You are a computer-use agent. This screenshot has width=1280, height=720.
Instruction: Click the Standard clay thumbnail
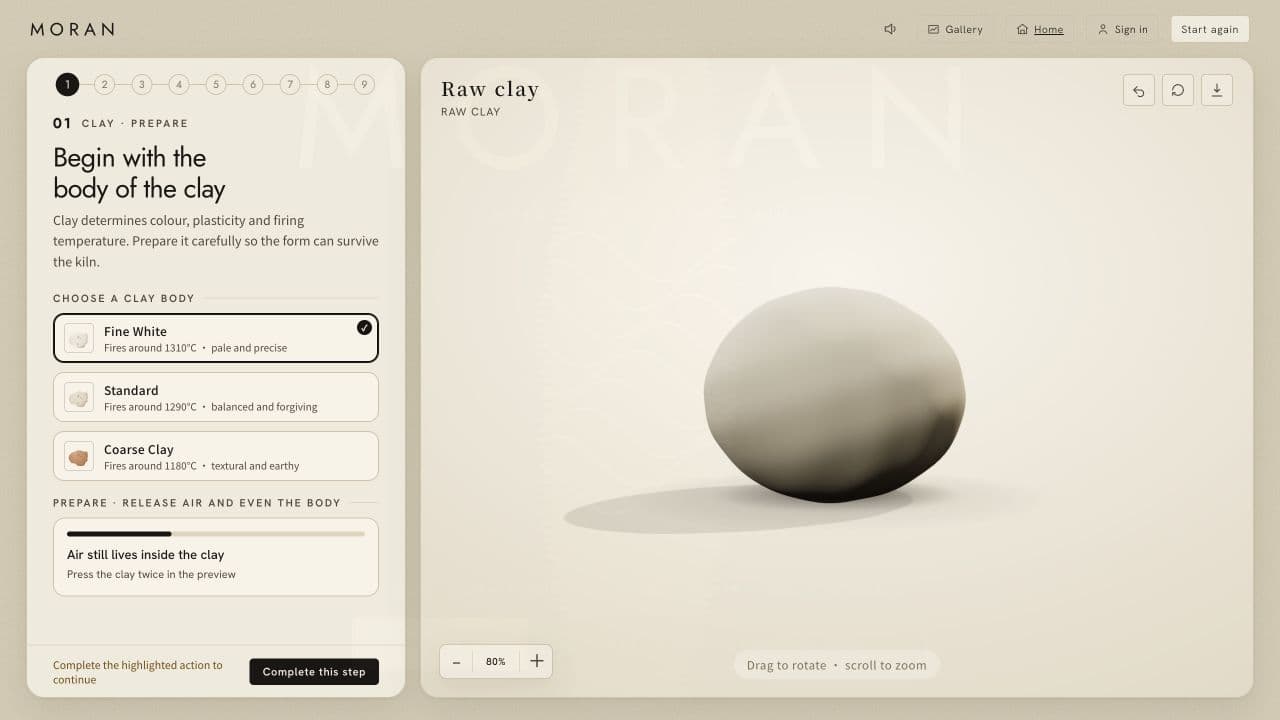pos(79,397)
